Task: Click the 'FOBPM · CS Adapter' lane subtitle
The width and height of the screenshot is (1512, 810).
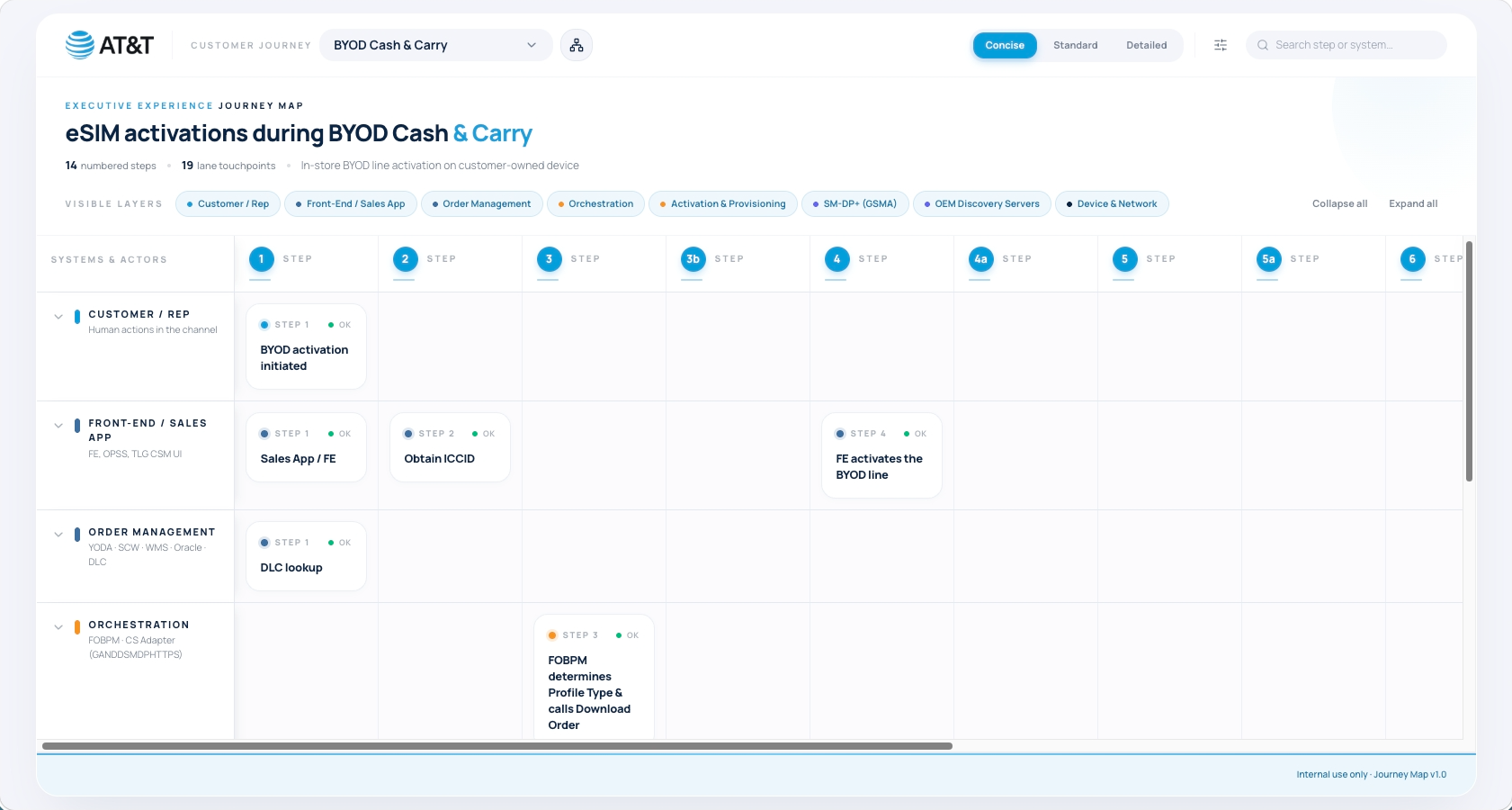Action: (135, 648)
